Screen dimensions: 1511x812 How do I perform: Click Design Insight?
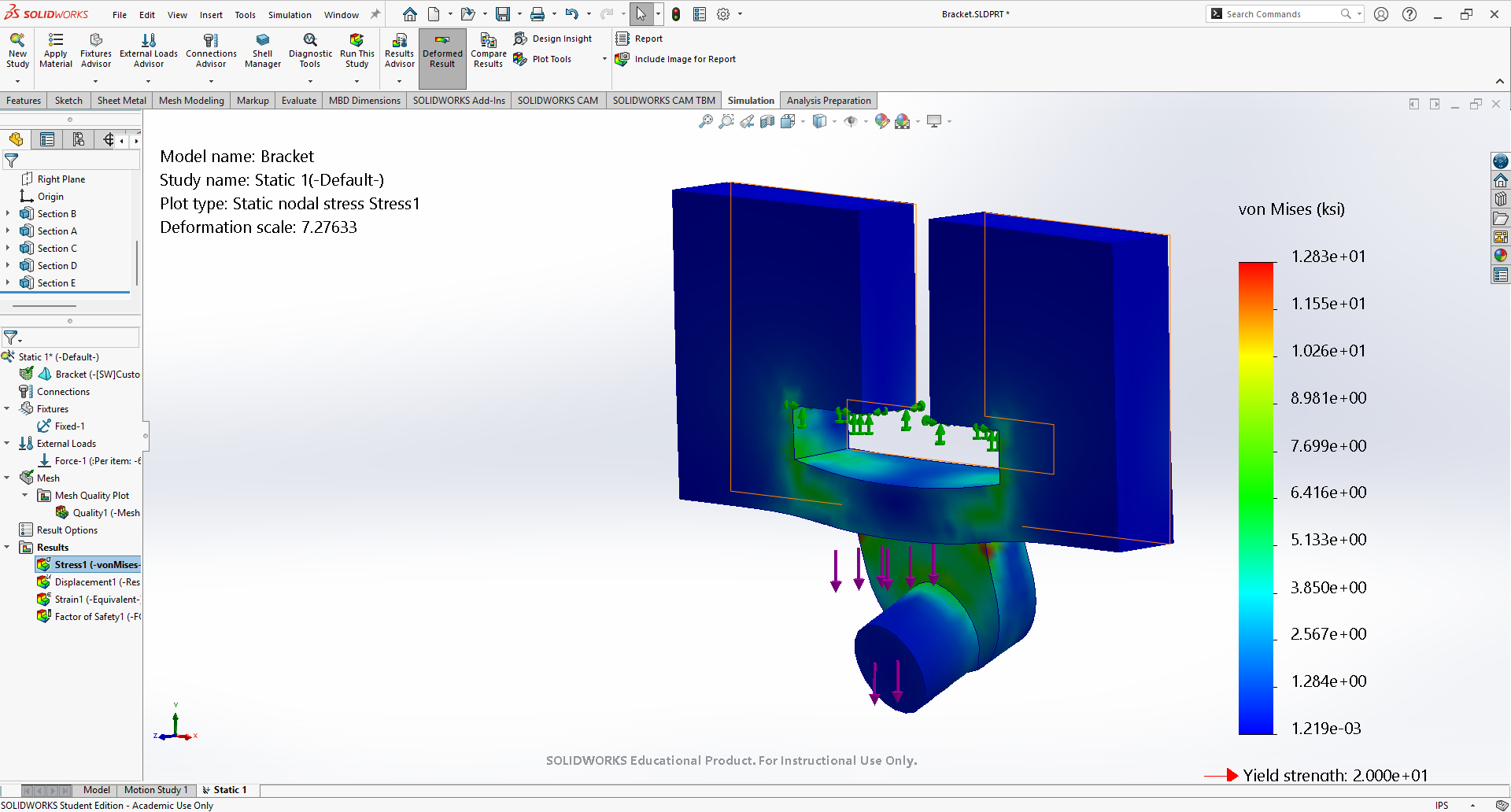552,39
